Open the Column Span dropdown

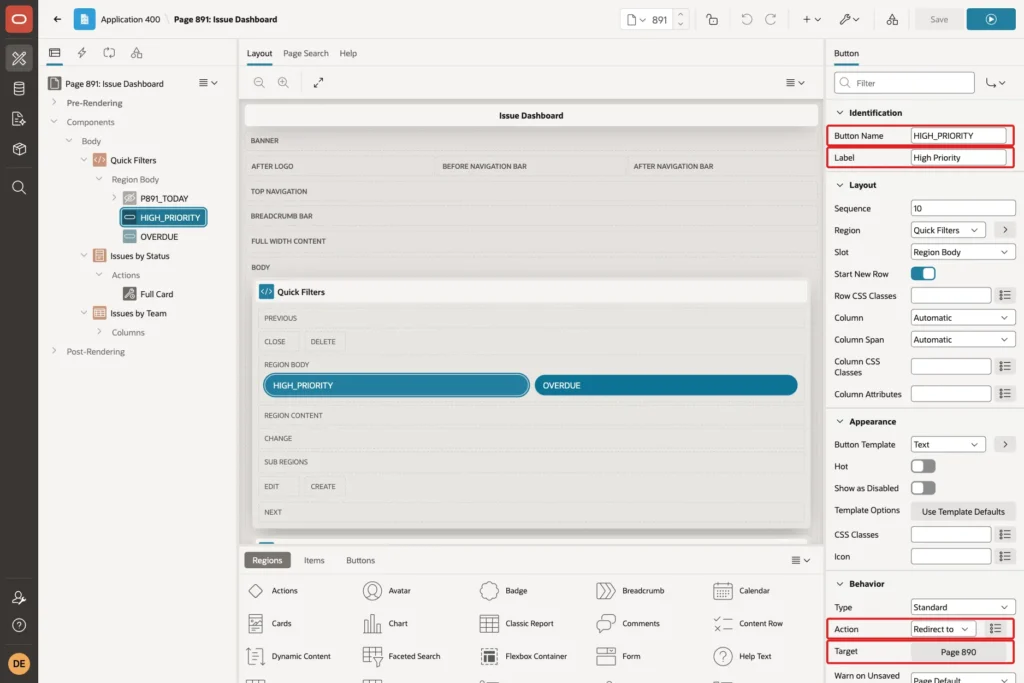tap(963, 340)
